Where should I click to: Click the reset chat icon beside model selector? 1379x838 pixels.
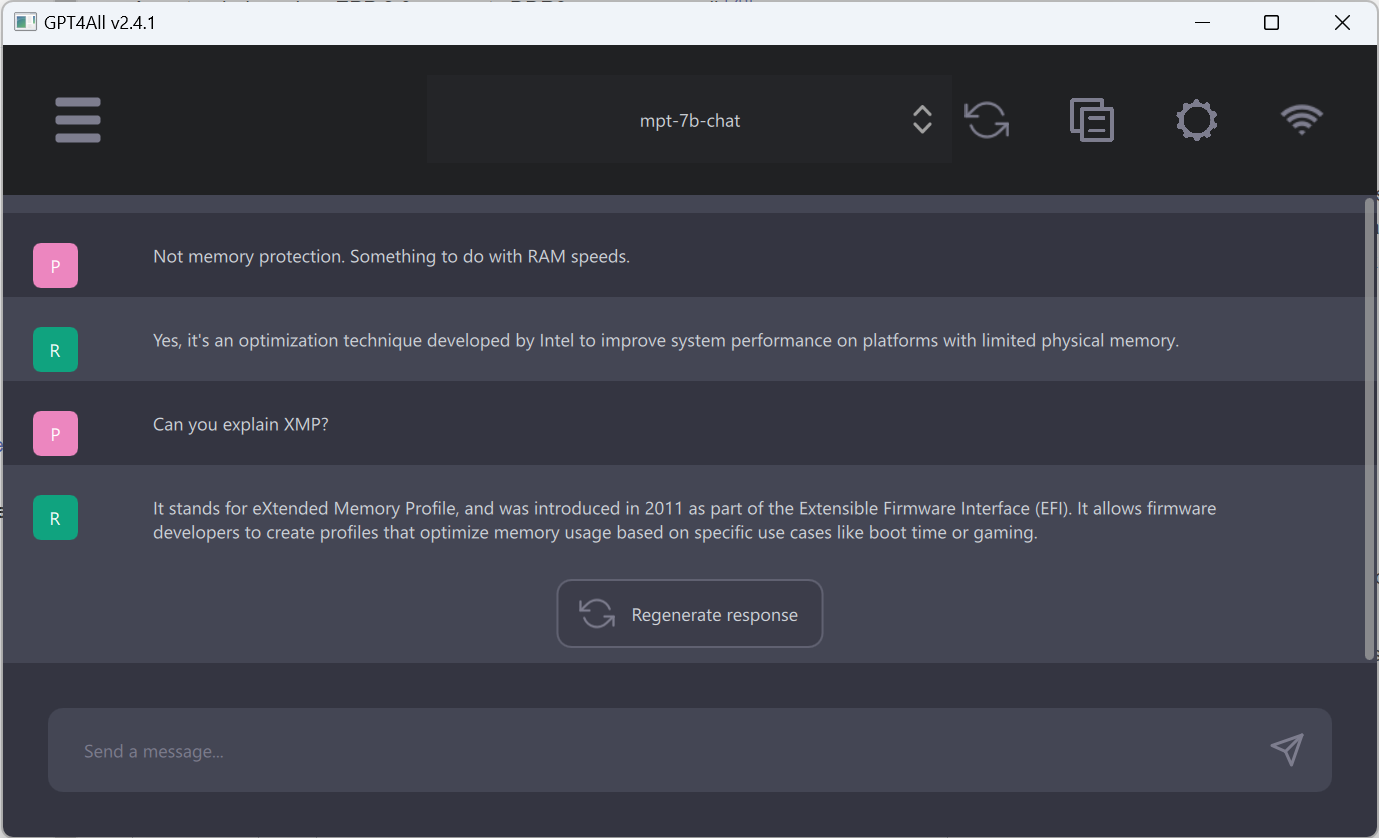click(986, 119)
